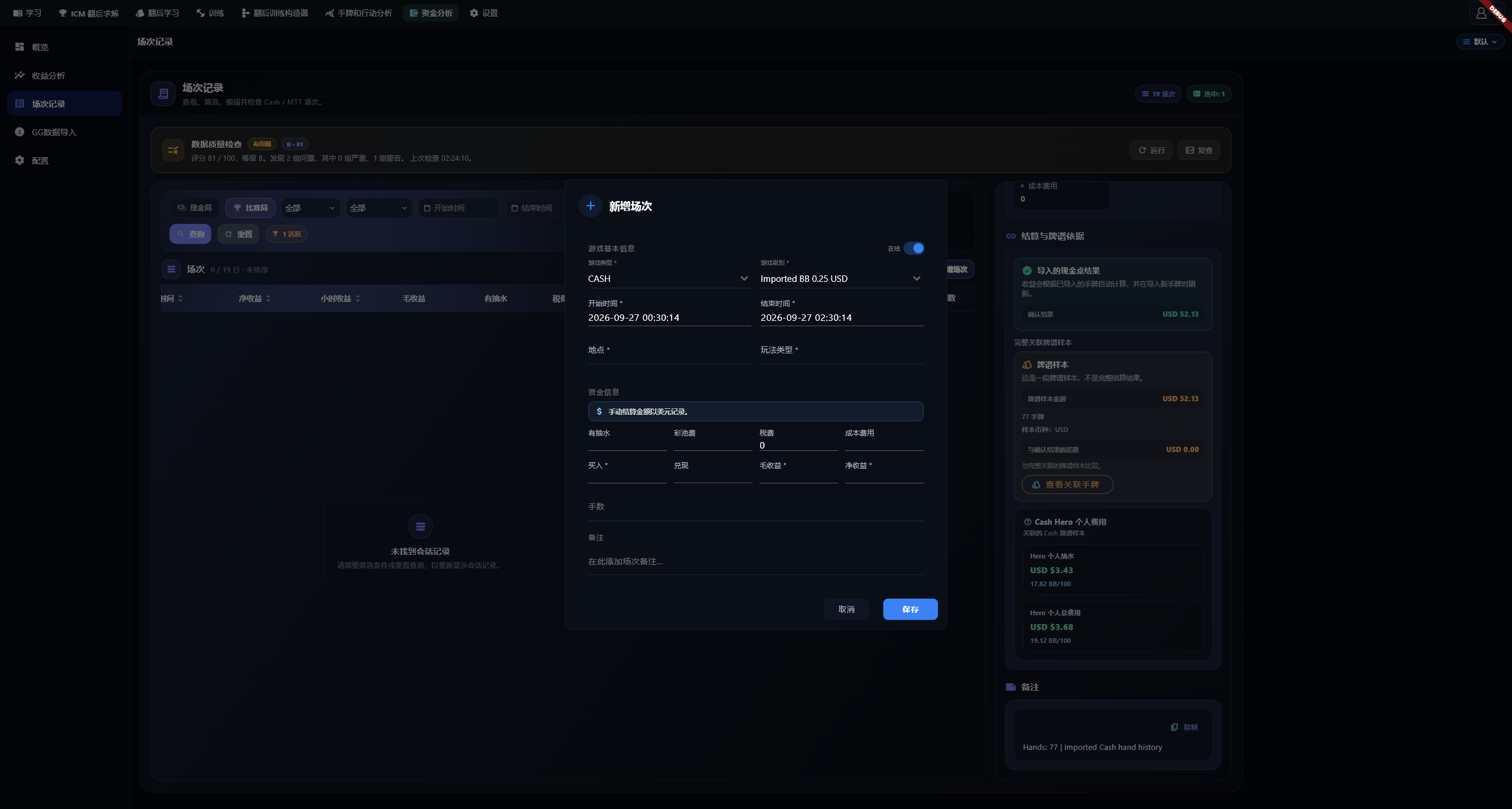Open the 默认 dropdown at top right
1512x809 pixels.
1480,41
